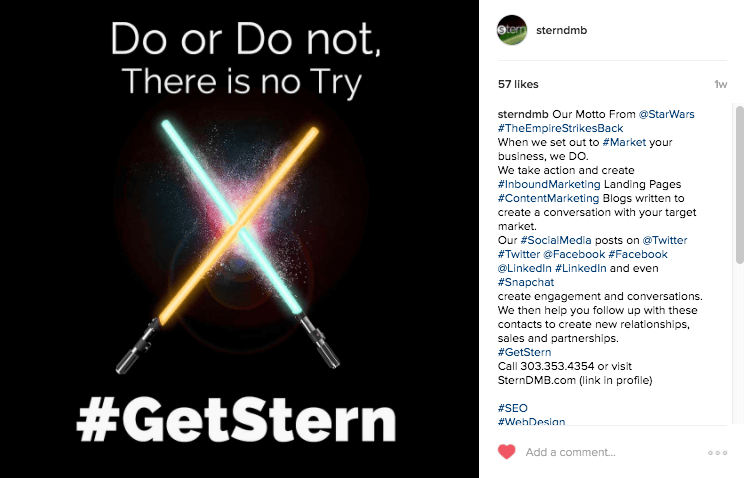The width and height of the screenshot is (744, 478).
Task: Open the @Facebook mention link
Action: click(574, 254)
